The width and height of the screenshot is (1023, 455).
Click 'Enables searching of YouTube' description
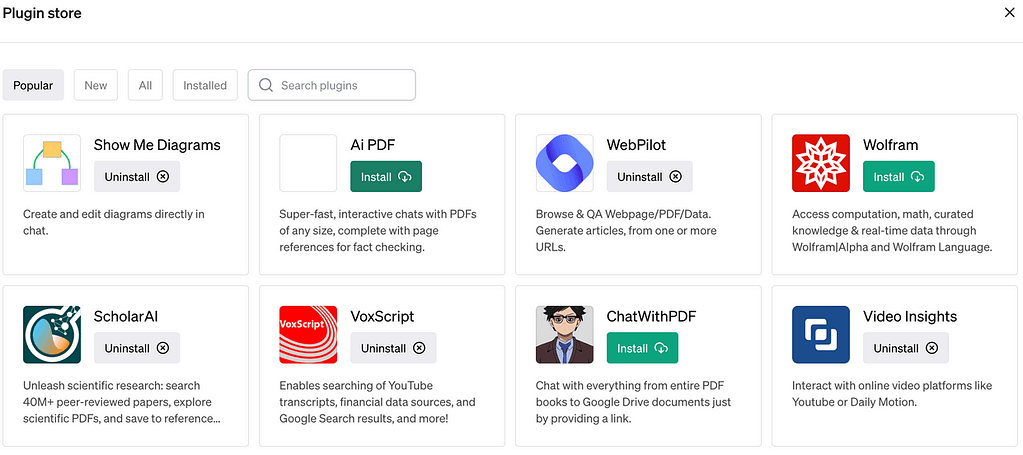377,402
